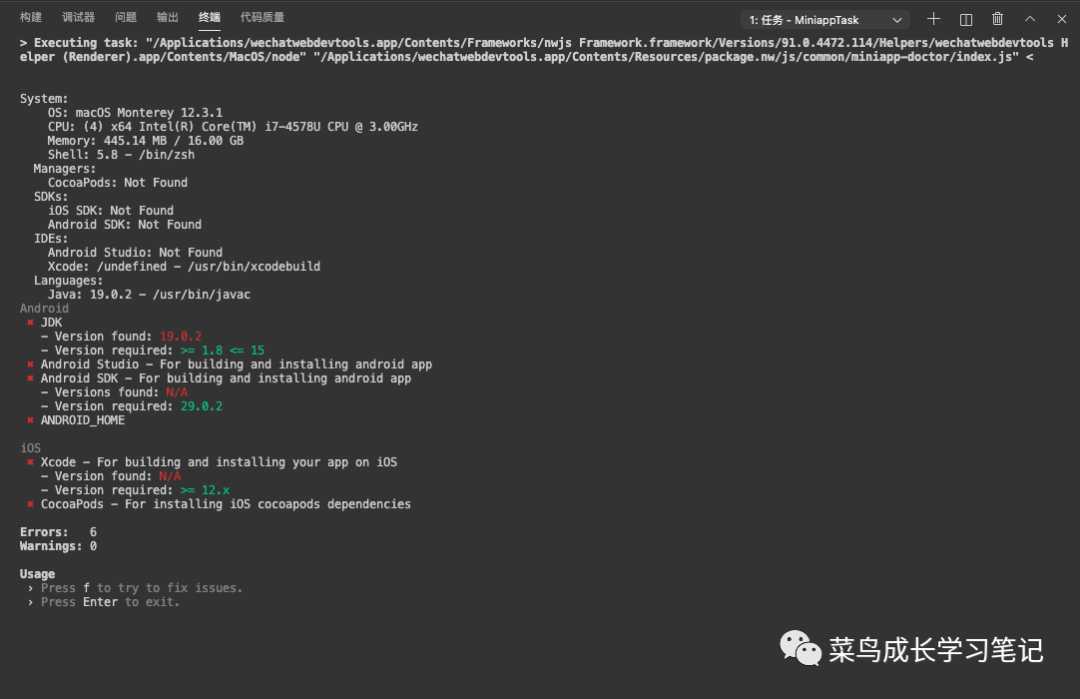Maximize panel with the up chevron
1080x699 pixels.
click(1030, 19)
